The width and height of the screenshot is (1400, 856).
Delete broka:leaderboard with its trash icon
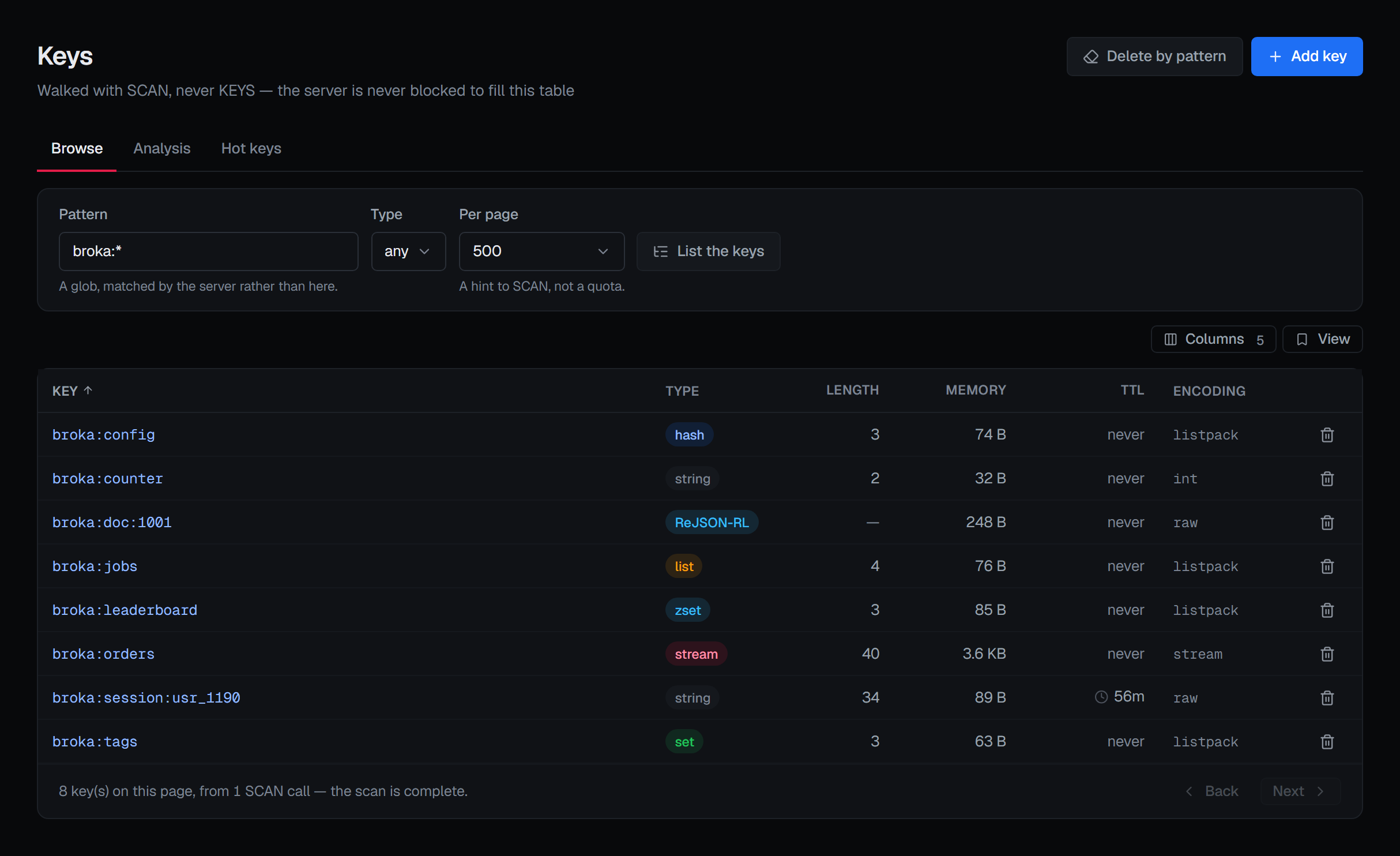[x=1327, y=610]
